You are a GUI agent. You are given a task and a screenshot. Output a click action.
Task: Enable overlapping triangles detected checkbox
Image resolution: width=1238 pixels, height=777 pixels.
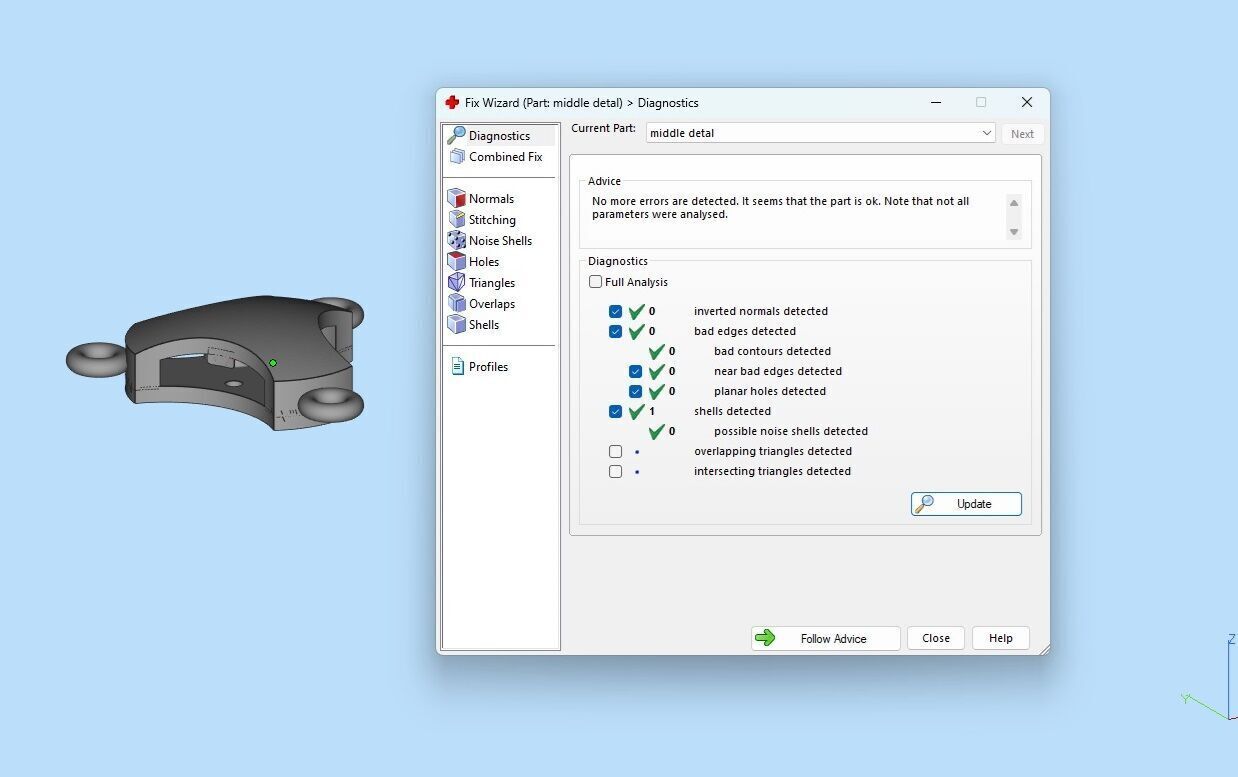pyautogui.click(x=615, y=451)
